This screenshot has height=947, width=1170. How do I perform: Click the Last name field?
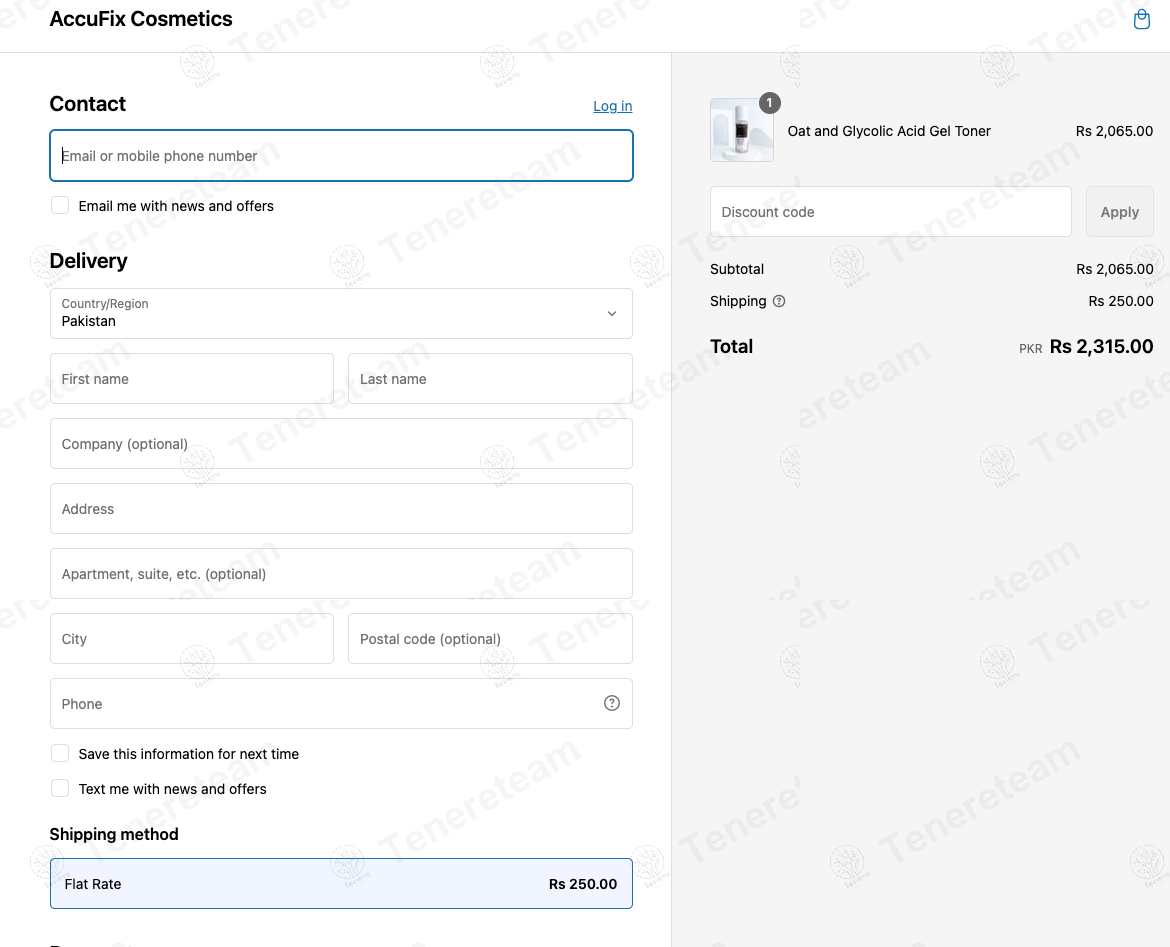click(490, 378)
